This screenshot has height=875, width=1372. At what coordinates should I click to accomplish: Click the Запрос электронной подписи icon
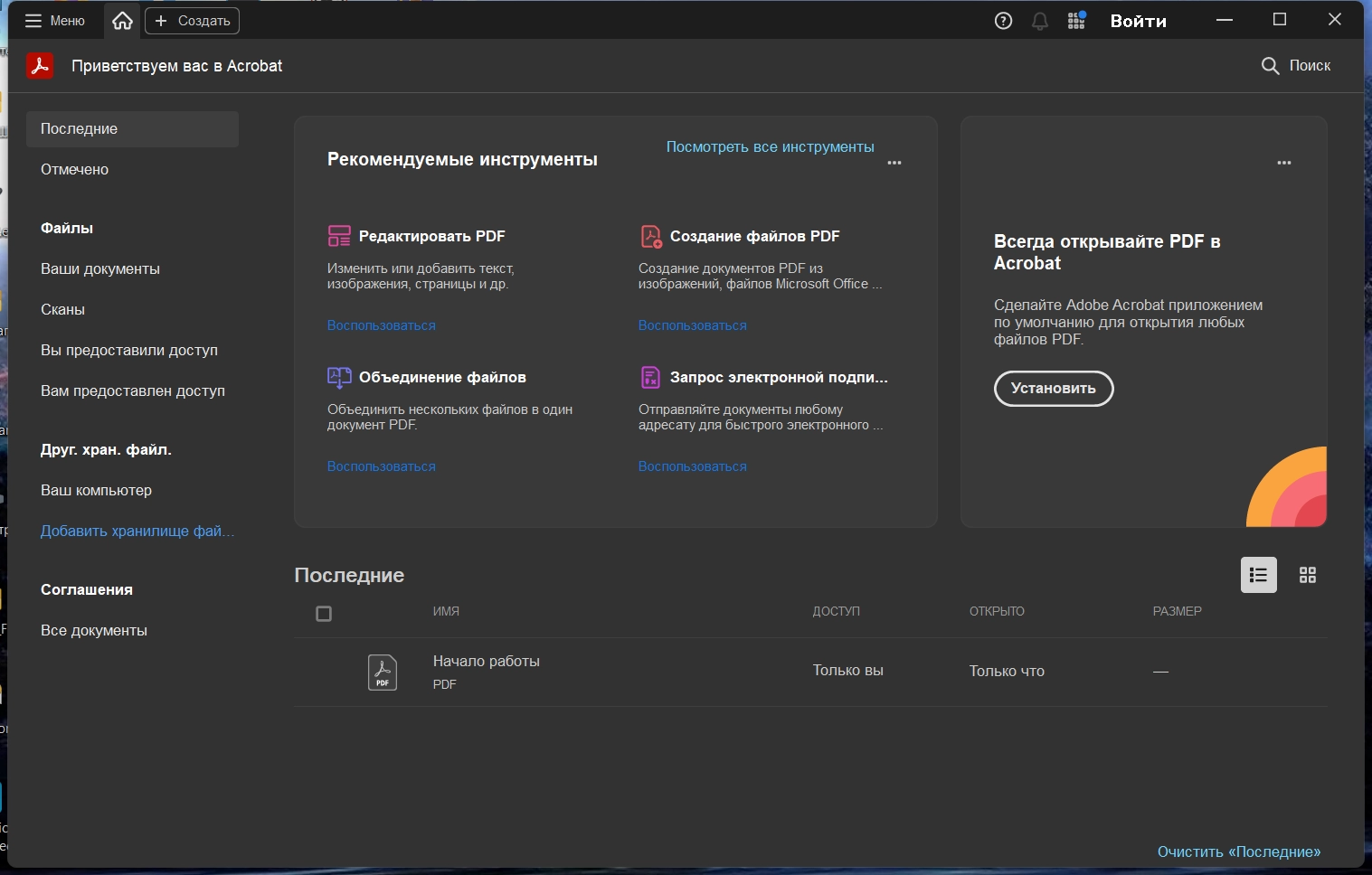tap(650, 377)
